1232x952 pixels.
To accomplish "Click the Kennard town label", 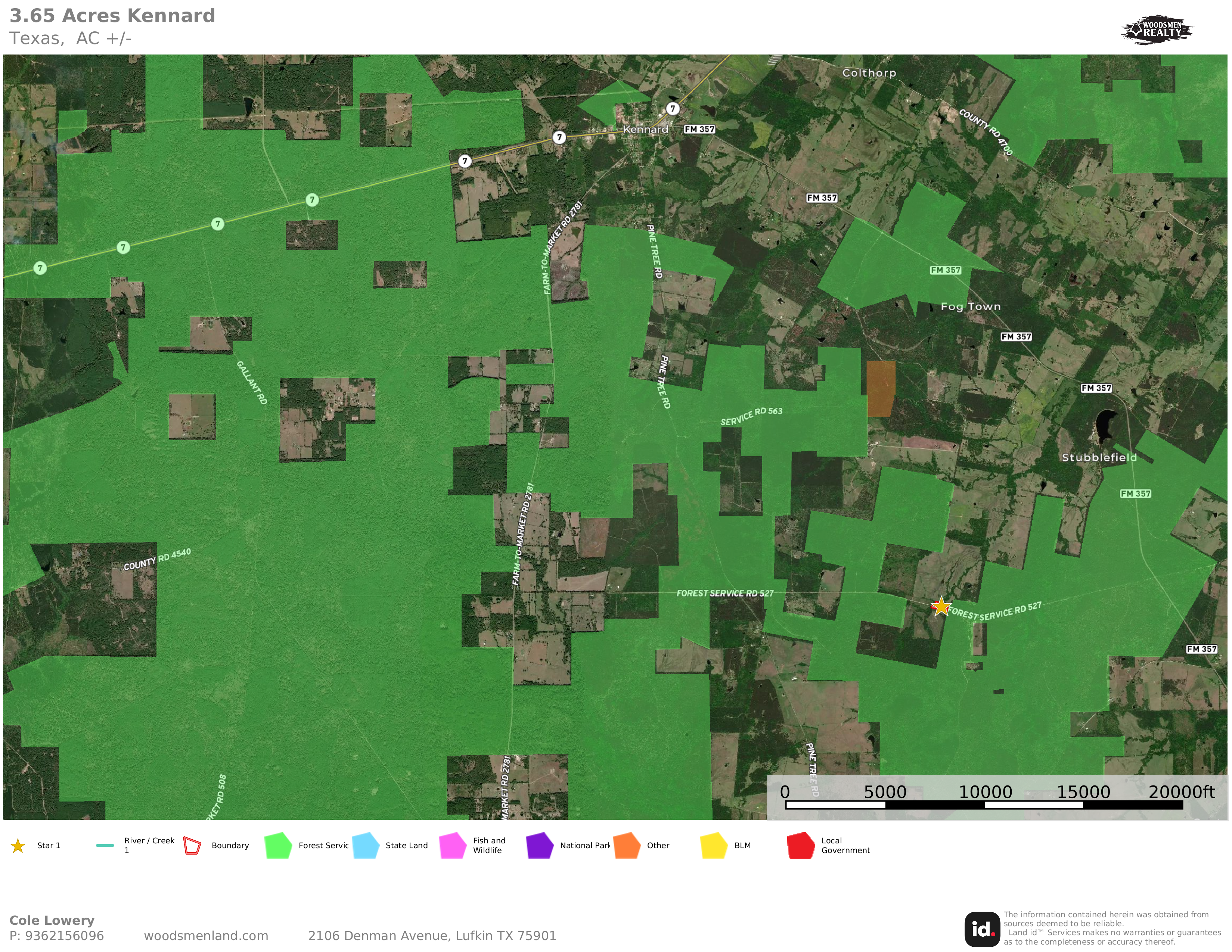I will click(x=645, y=129).
